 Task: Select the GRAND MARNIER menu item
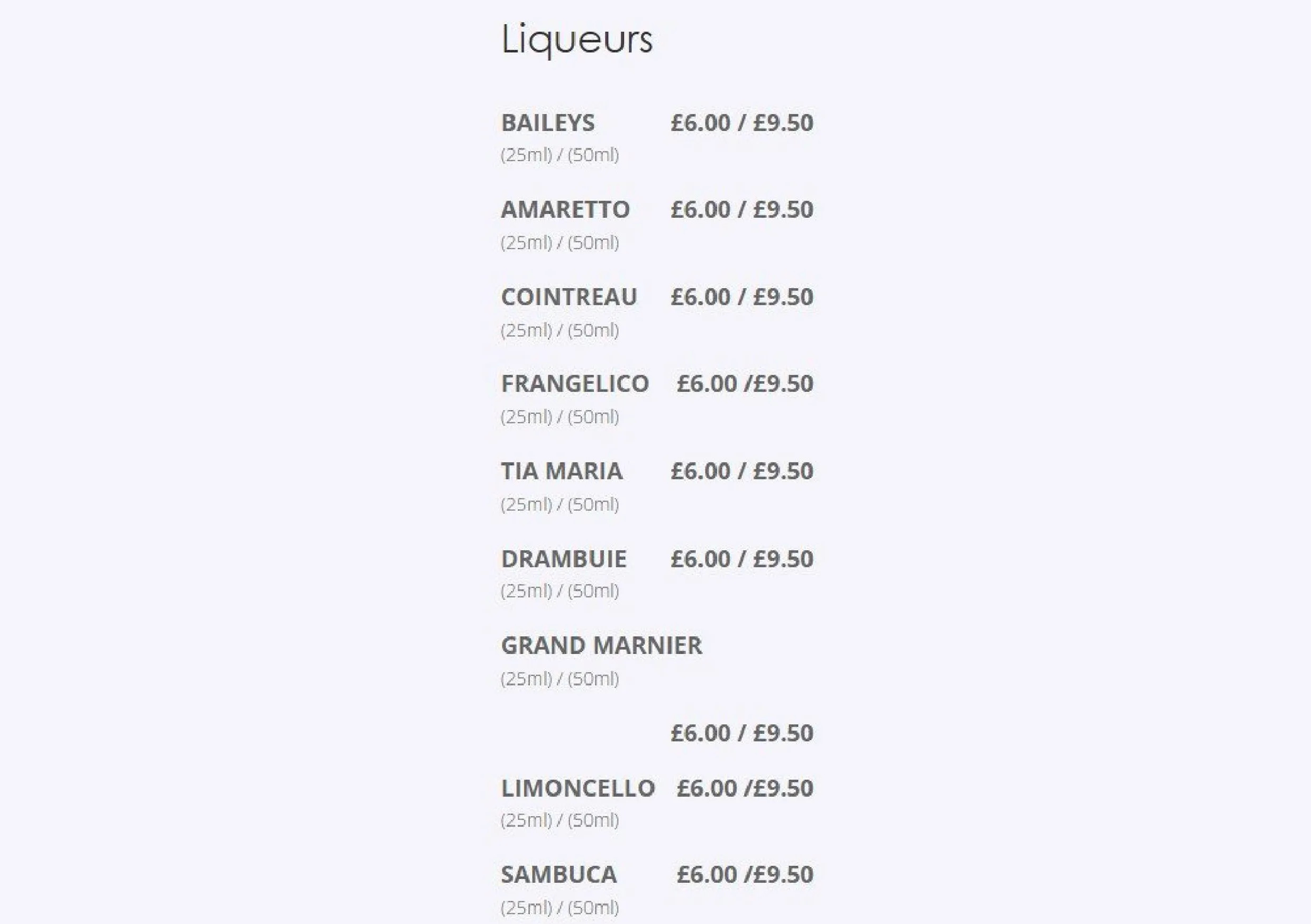click(601, 645)
